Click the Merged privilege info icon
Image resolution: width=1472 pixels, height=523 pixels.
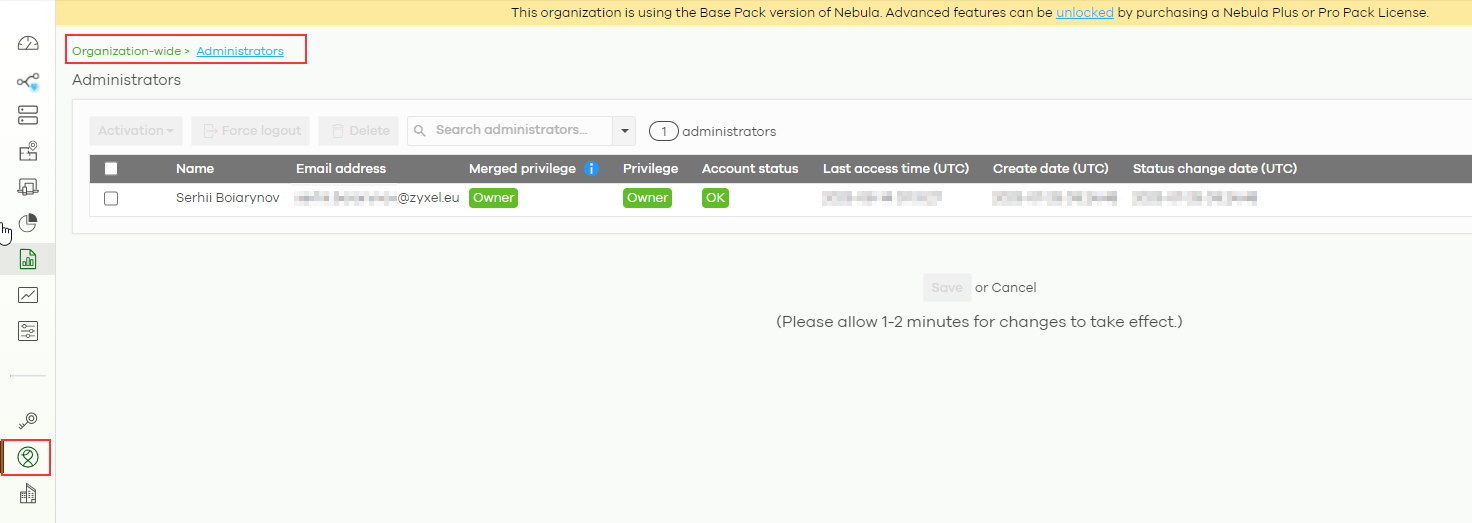click(x=591, y=169)
